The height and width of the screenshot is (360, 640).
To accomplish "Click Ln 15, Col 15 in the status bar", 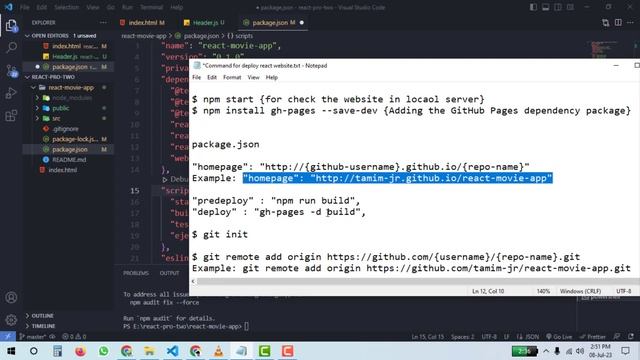I will click(x=427, y=337).
